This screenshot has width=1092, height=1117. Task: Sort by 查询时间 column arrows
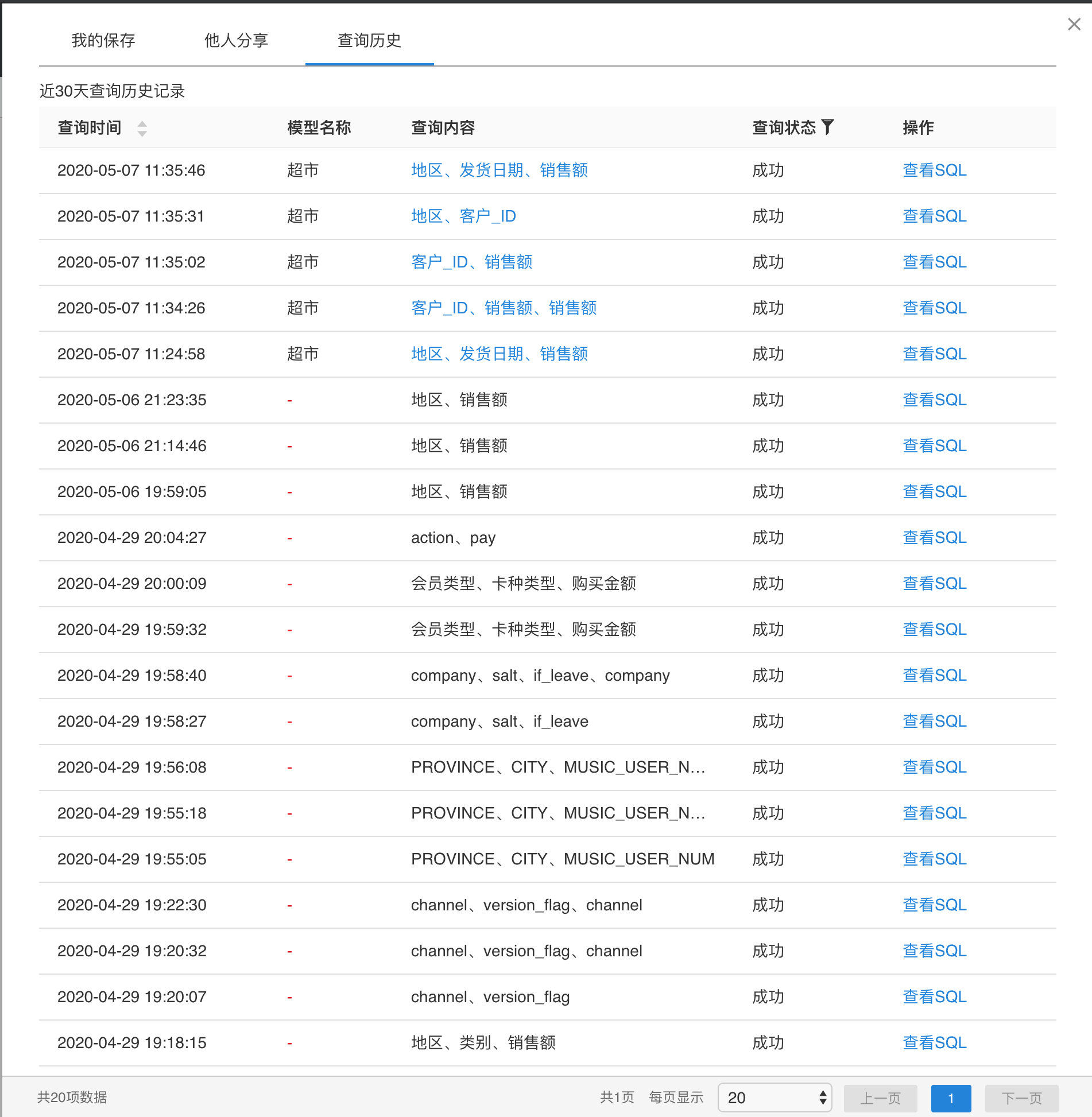[x=142, y=128]
